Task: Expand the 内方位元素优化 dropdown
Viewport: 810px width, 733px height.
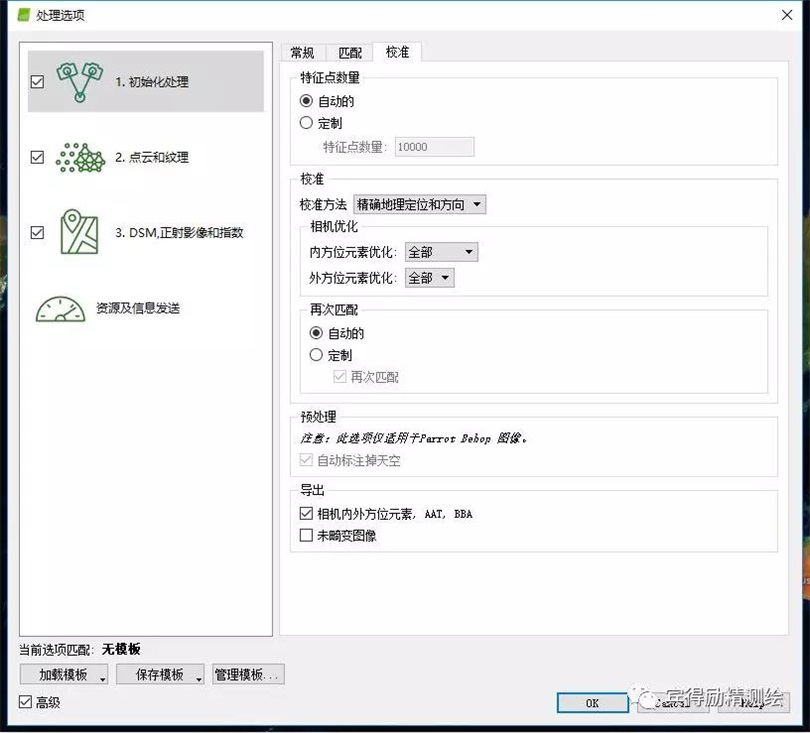Action: pos(441,253)
